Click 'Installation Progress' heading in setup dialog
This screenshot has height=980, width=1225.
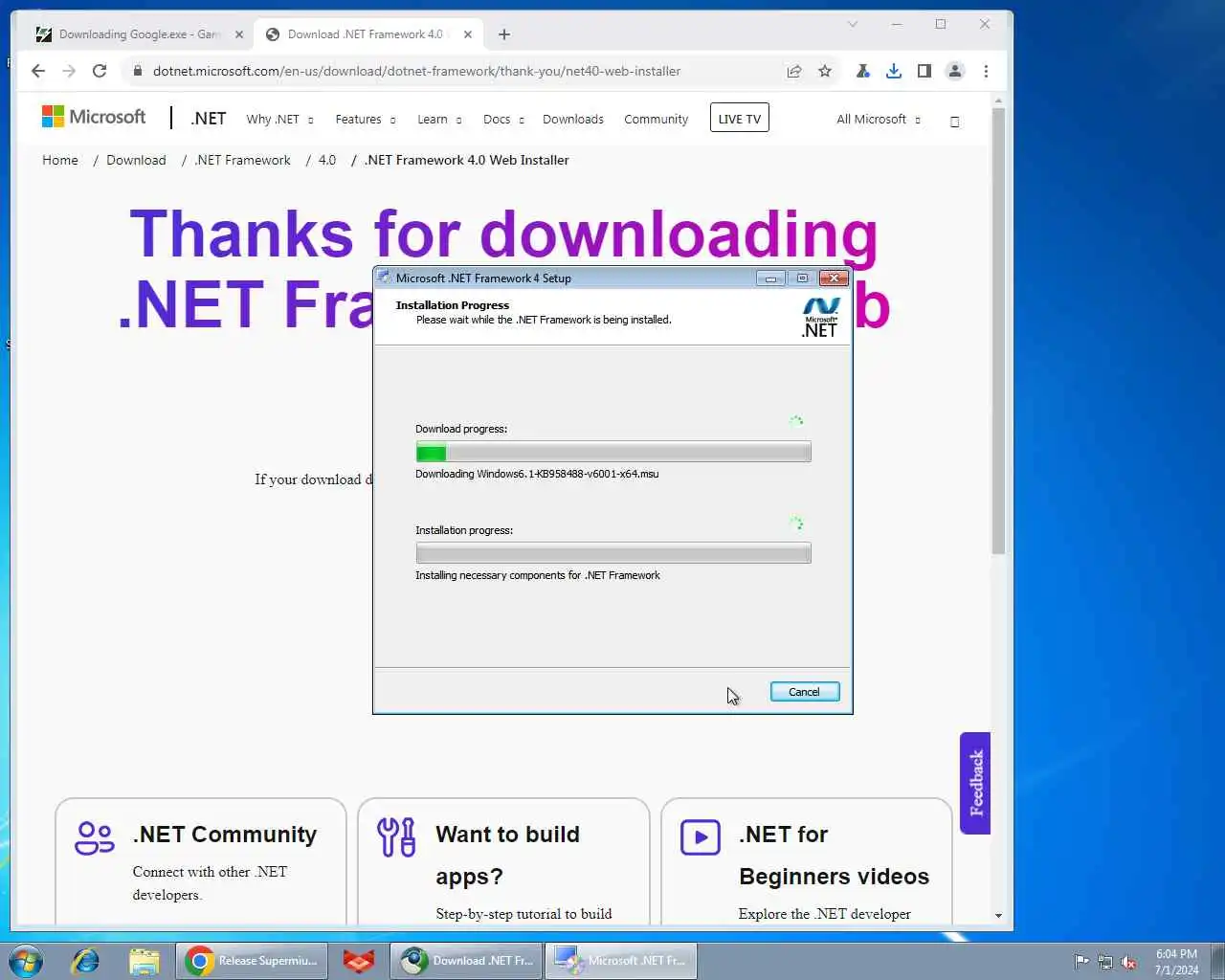pyautogui.click(x=453, y=305)
